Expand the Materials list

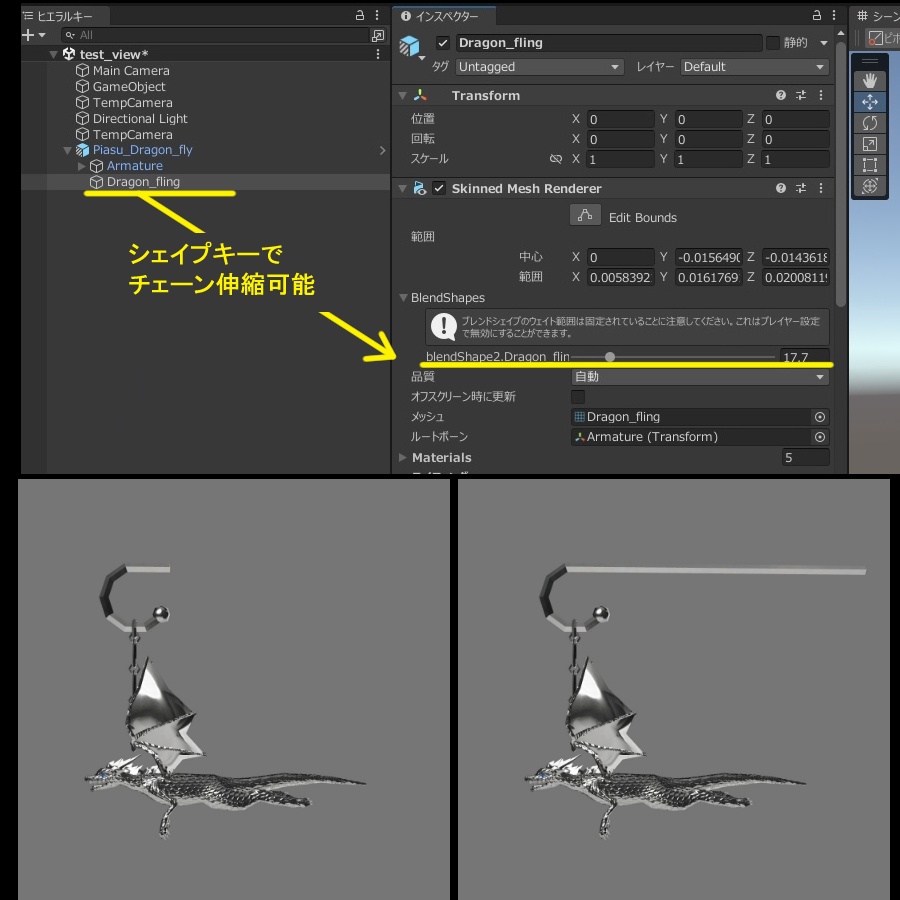pyautogui.click(x=403, y=458)
